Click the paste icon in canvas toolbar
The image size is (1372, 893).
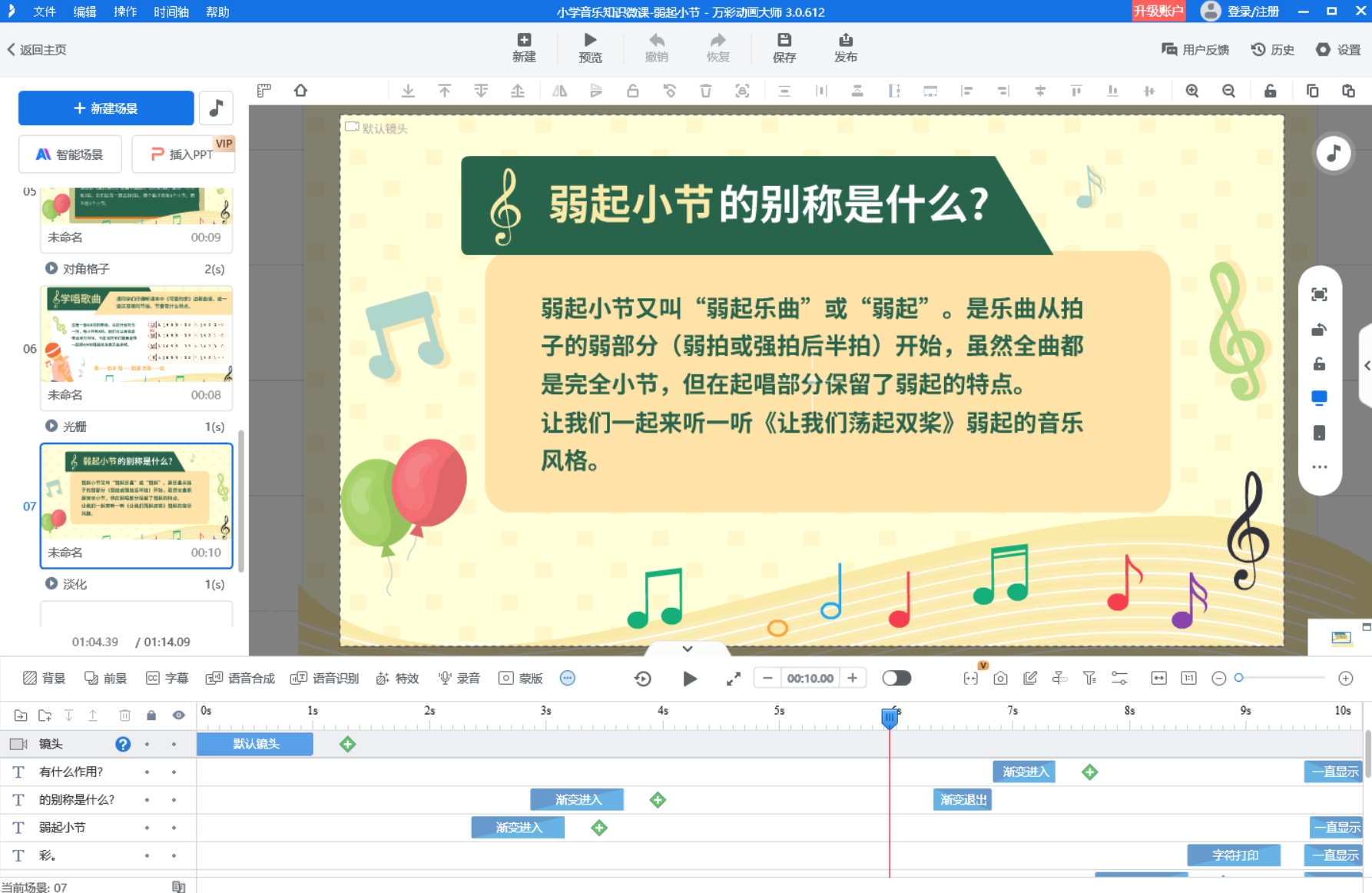pyautogui.click(x=1348, y=91)
